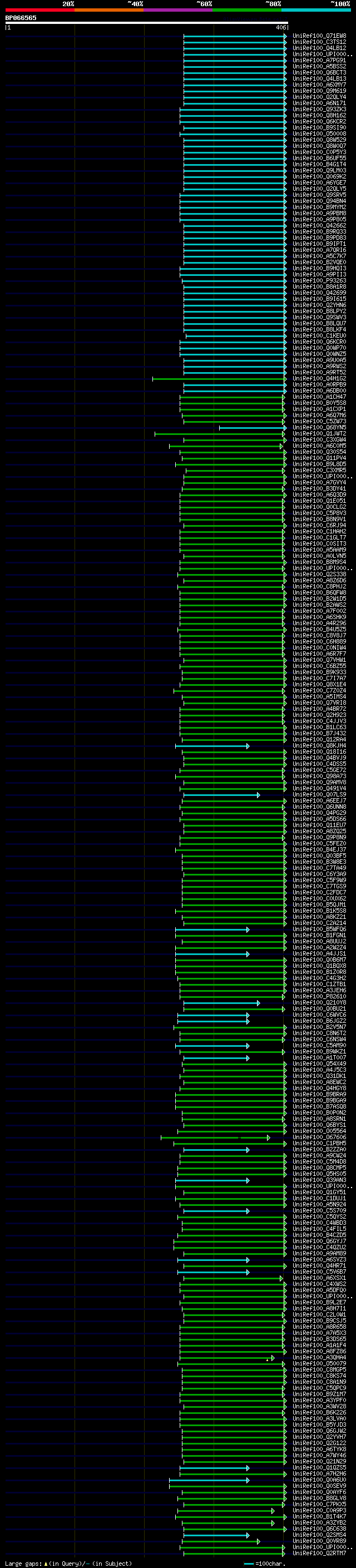The image size is (356, 1568).
Task: Click the alignment bar for UniRef100_Q4H1G2
Action: [x=219, y=379]
